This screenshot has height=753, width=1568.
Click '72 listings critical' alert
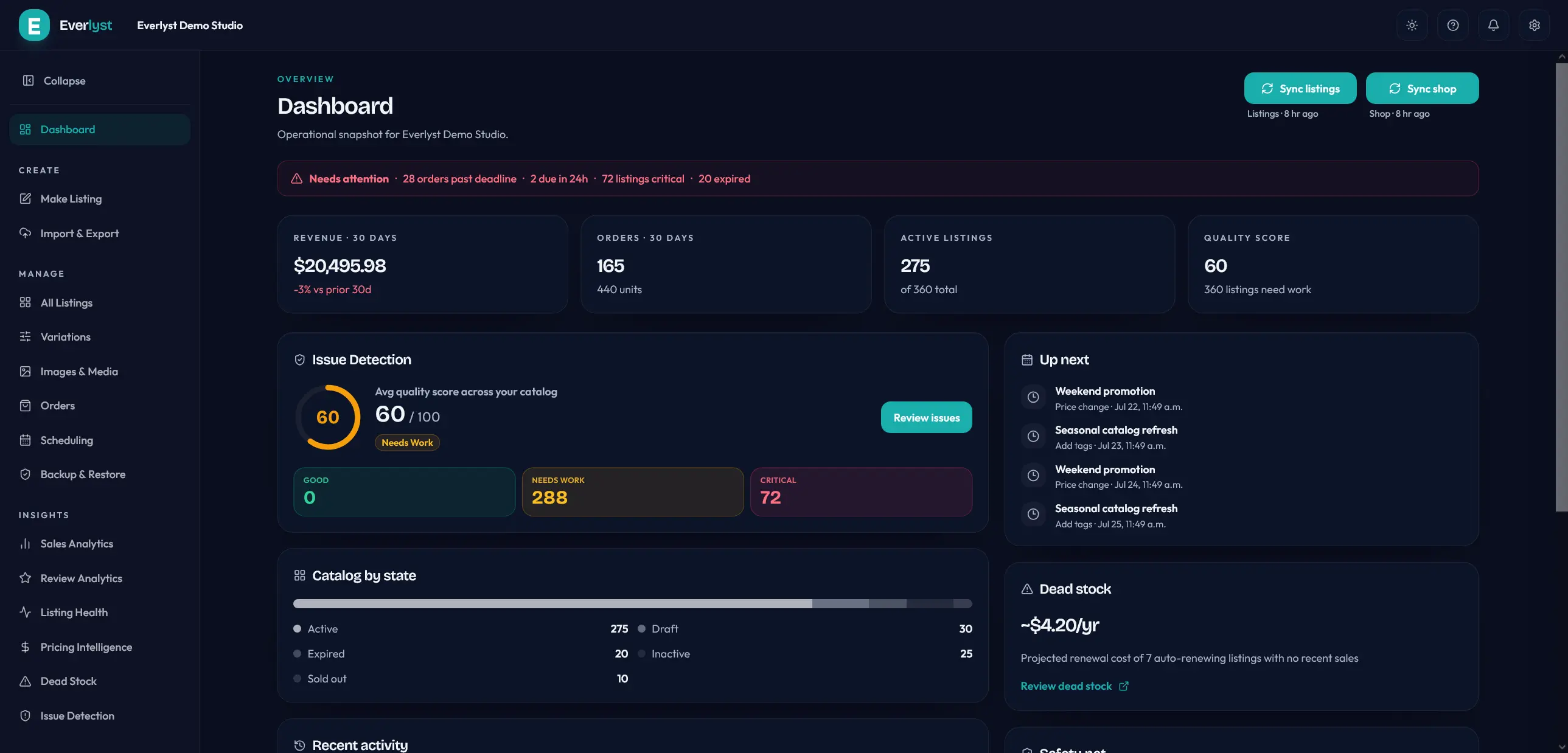(643, 179)
